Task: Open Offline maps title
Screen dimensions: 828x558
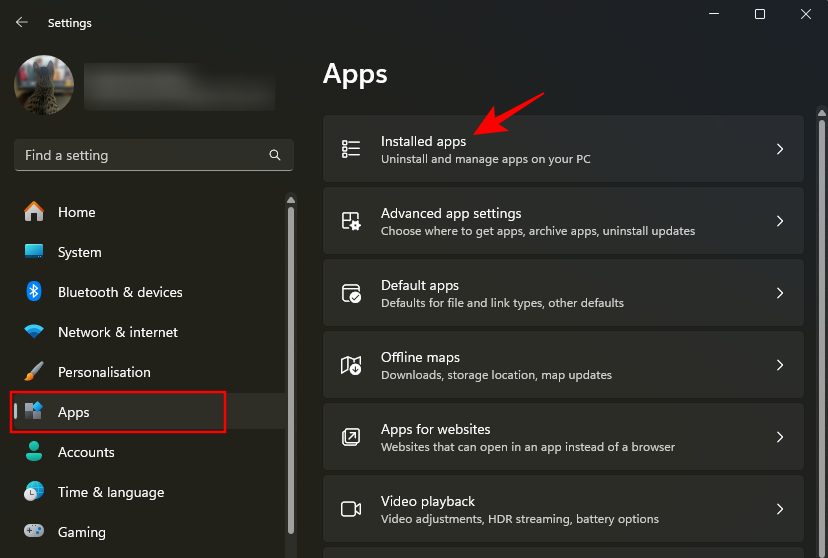Action: click(420, 357)
